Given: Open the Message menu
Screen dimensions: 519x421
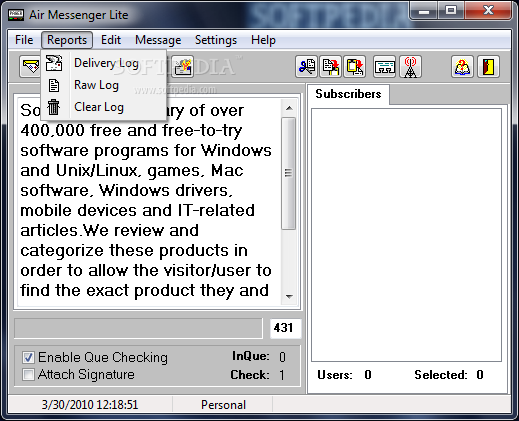Looking at the screenshot, I should coord(158,40).
